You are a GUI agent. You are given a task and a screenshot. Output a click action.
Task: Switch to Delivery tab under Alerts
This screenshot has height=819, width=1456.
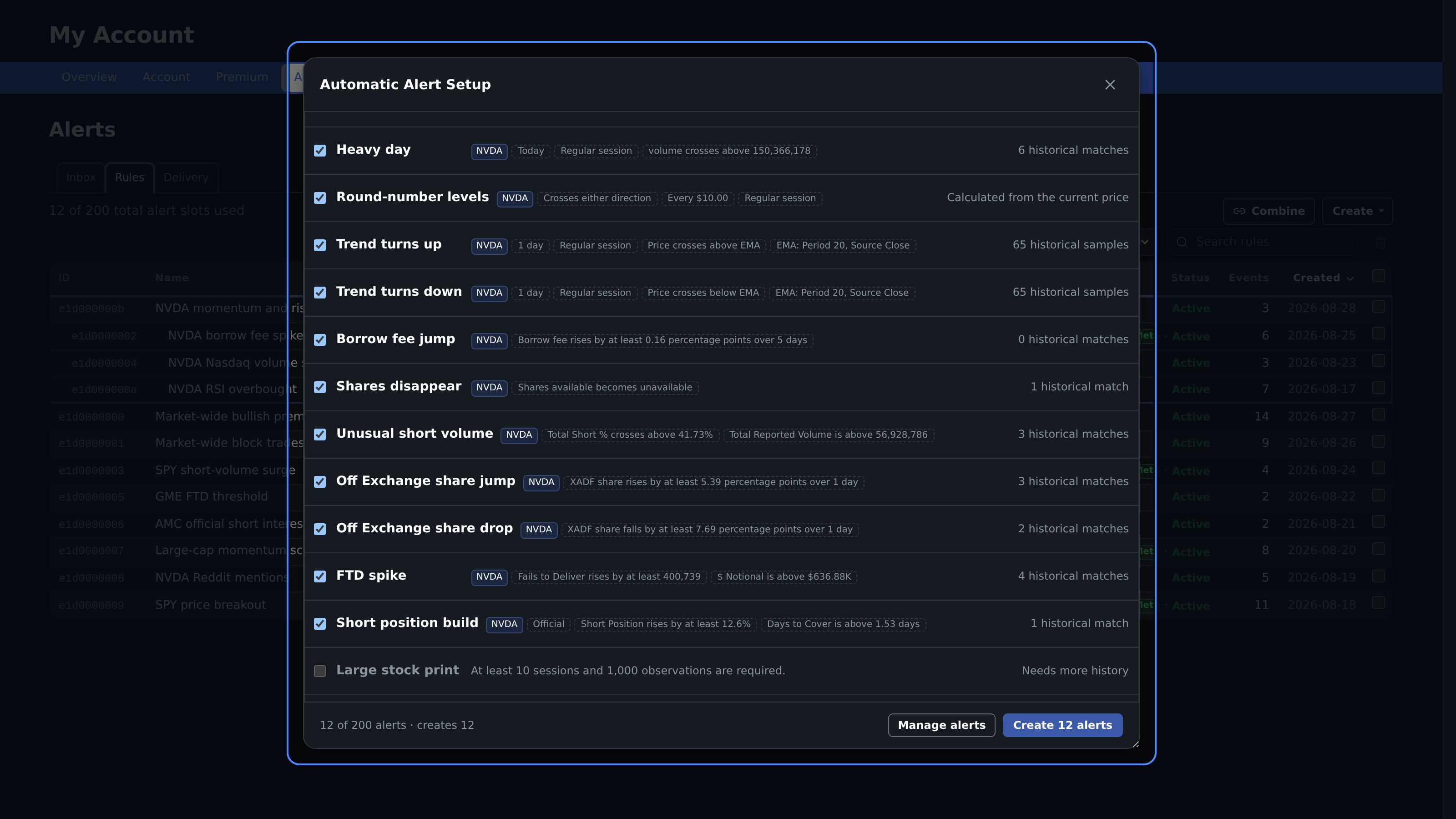pos(186,177)
